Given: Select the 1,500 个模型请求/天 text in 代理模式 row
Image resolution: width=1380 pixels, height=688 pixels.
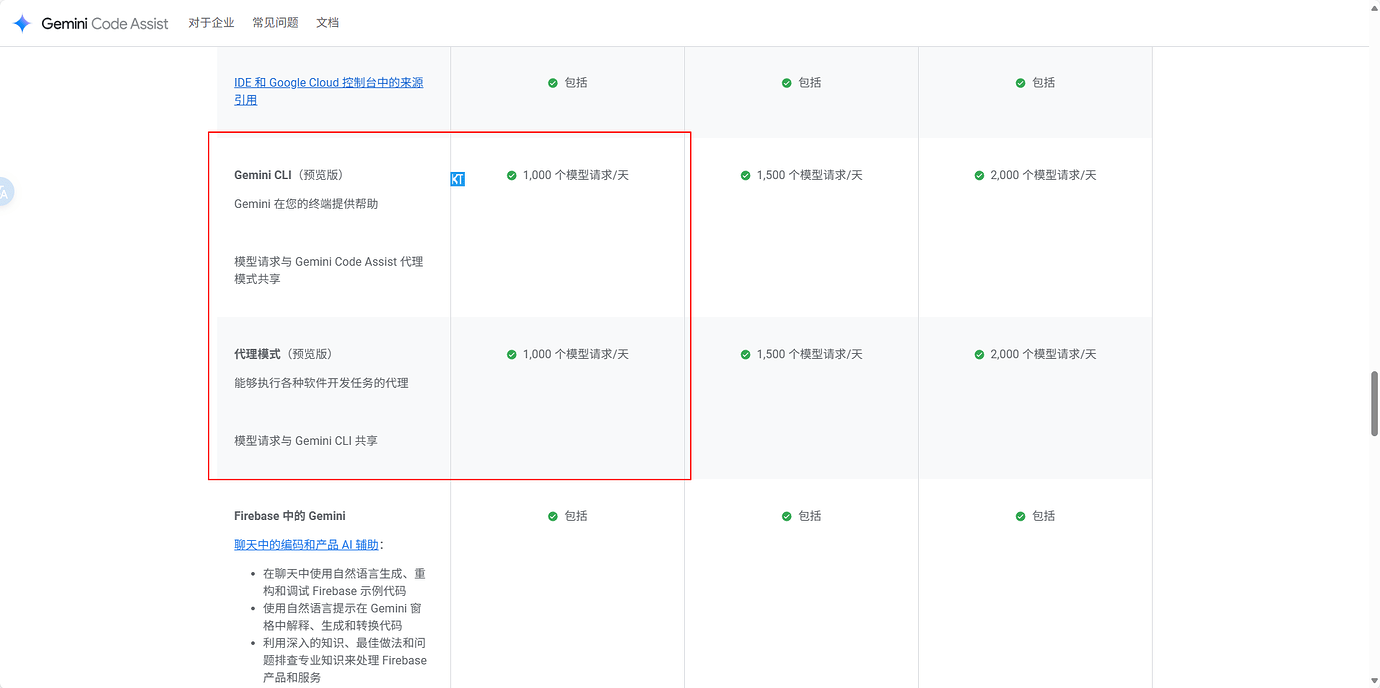Looking at the screenshot, I should tap(810, 354).
